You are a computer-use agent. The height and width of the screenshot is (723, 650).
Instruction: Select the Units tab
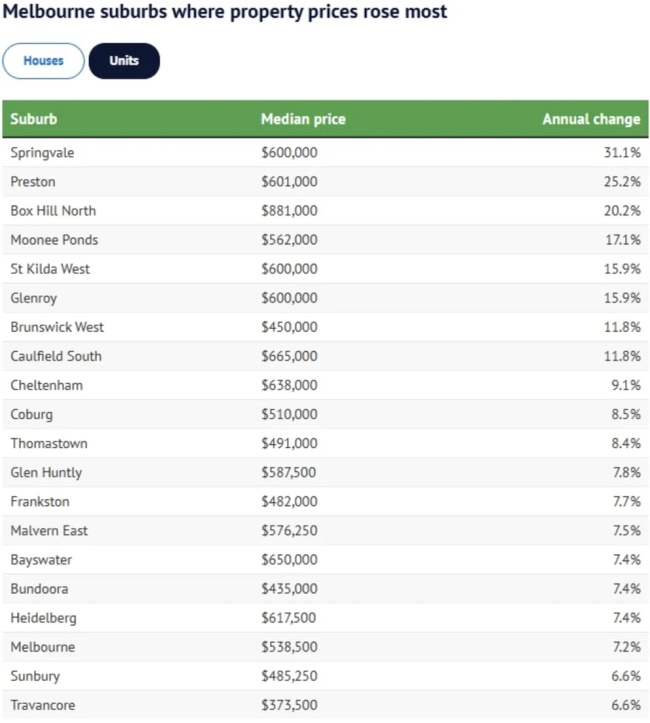point(124,61)
